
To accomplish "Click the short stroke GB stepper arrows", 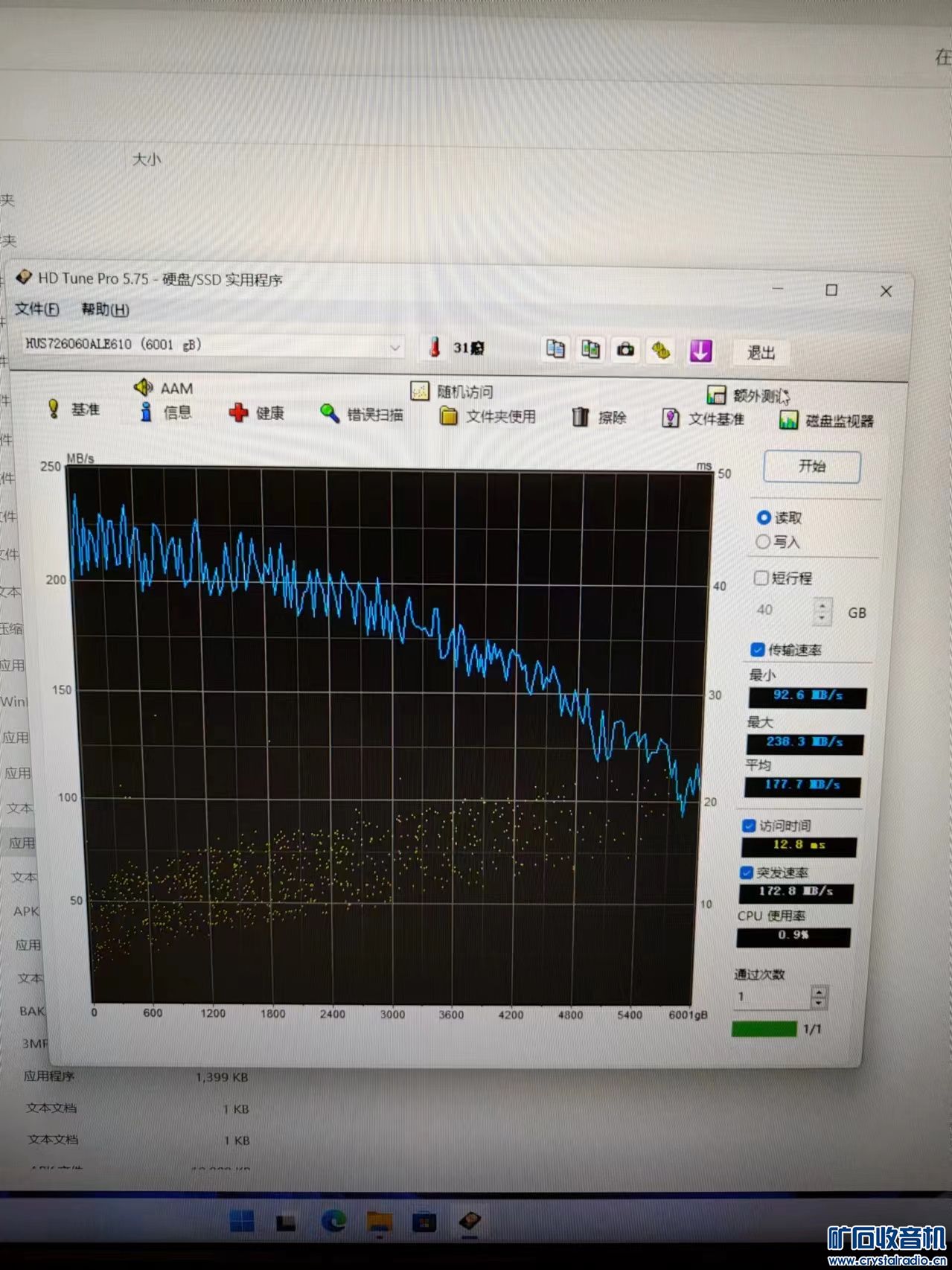I will 822,611.
